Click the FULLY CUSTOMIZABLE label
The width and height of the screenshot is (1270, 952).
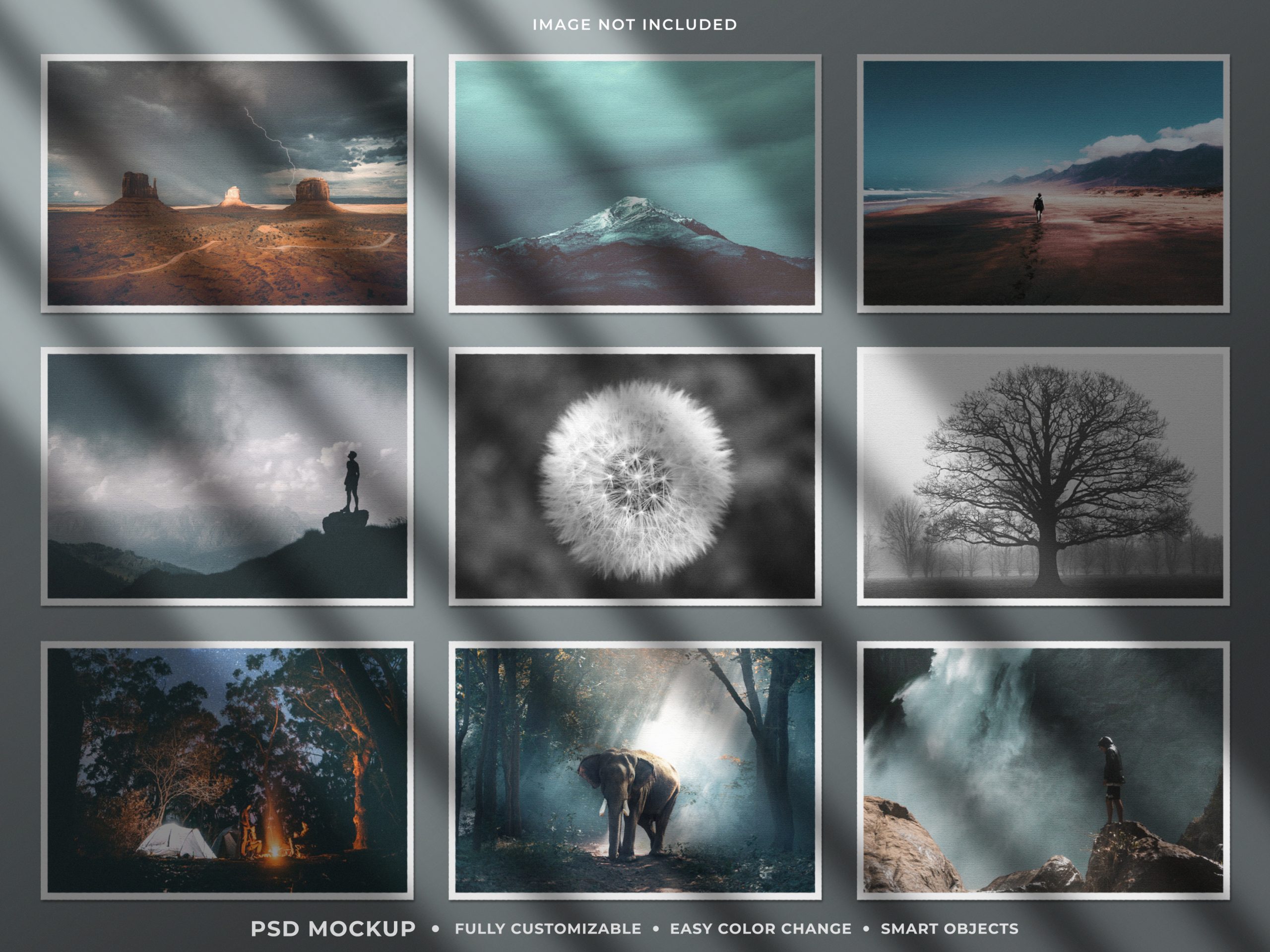point(548,929)
